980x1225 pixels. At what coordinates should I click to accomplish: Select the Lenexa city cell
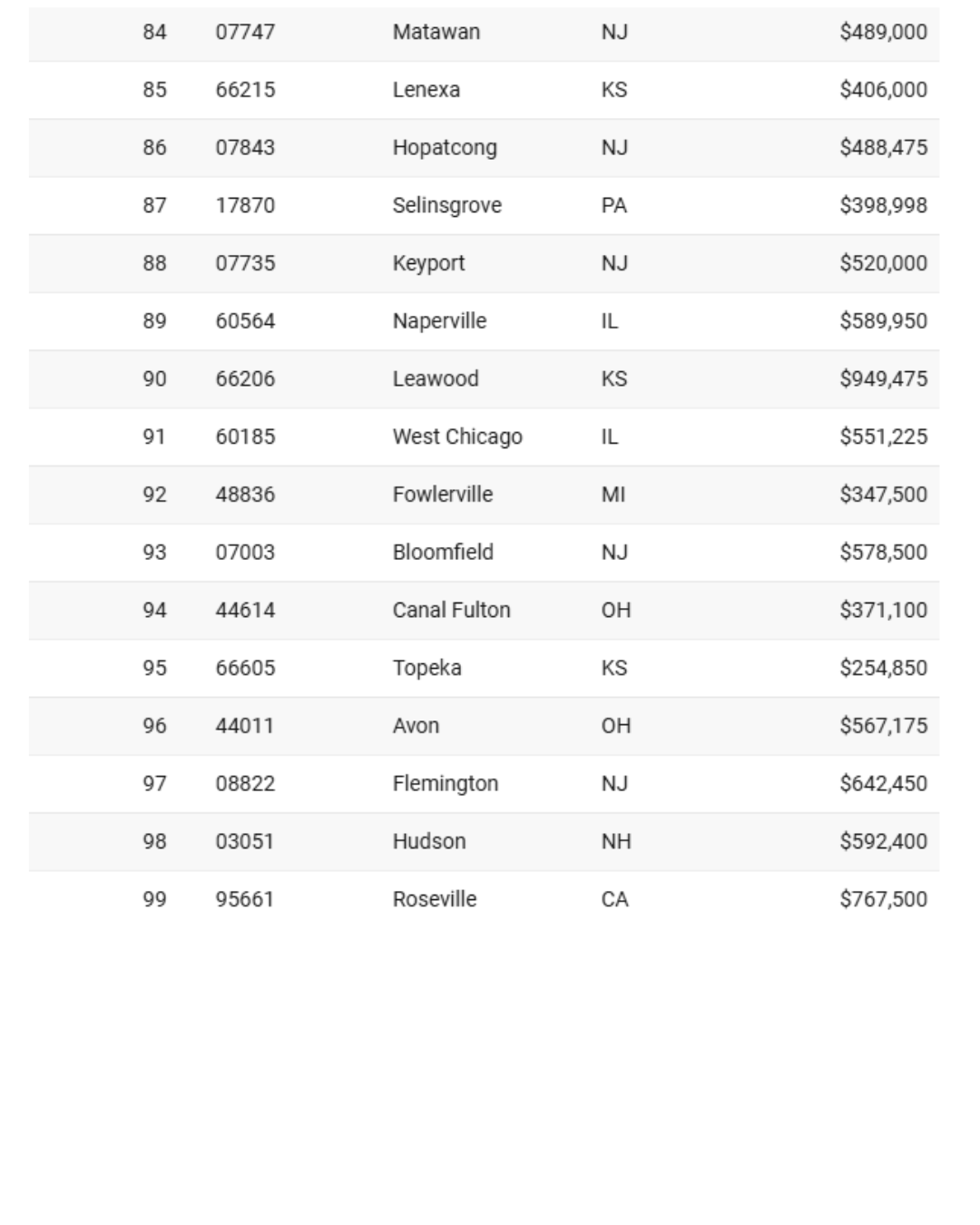[426, 90]
